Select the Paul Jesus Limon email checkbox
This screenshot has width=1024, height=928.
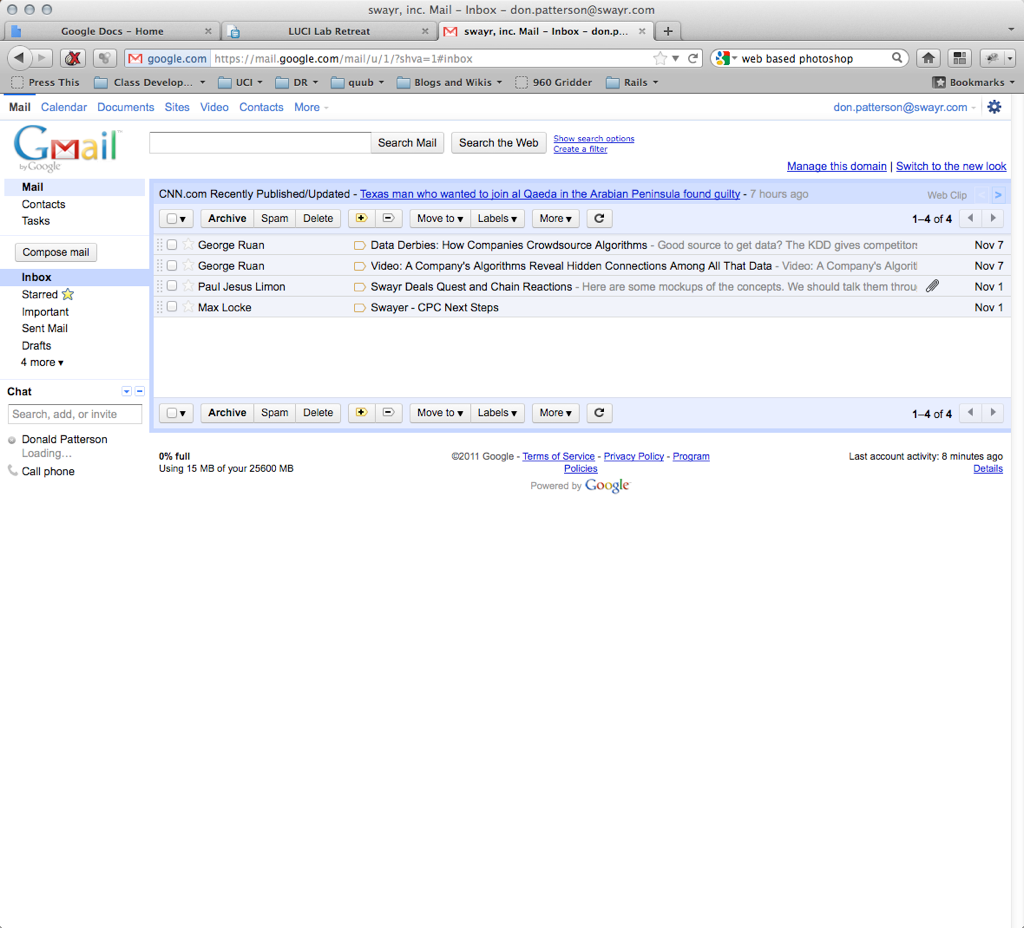[x=172, y=286]
